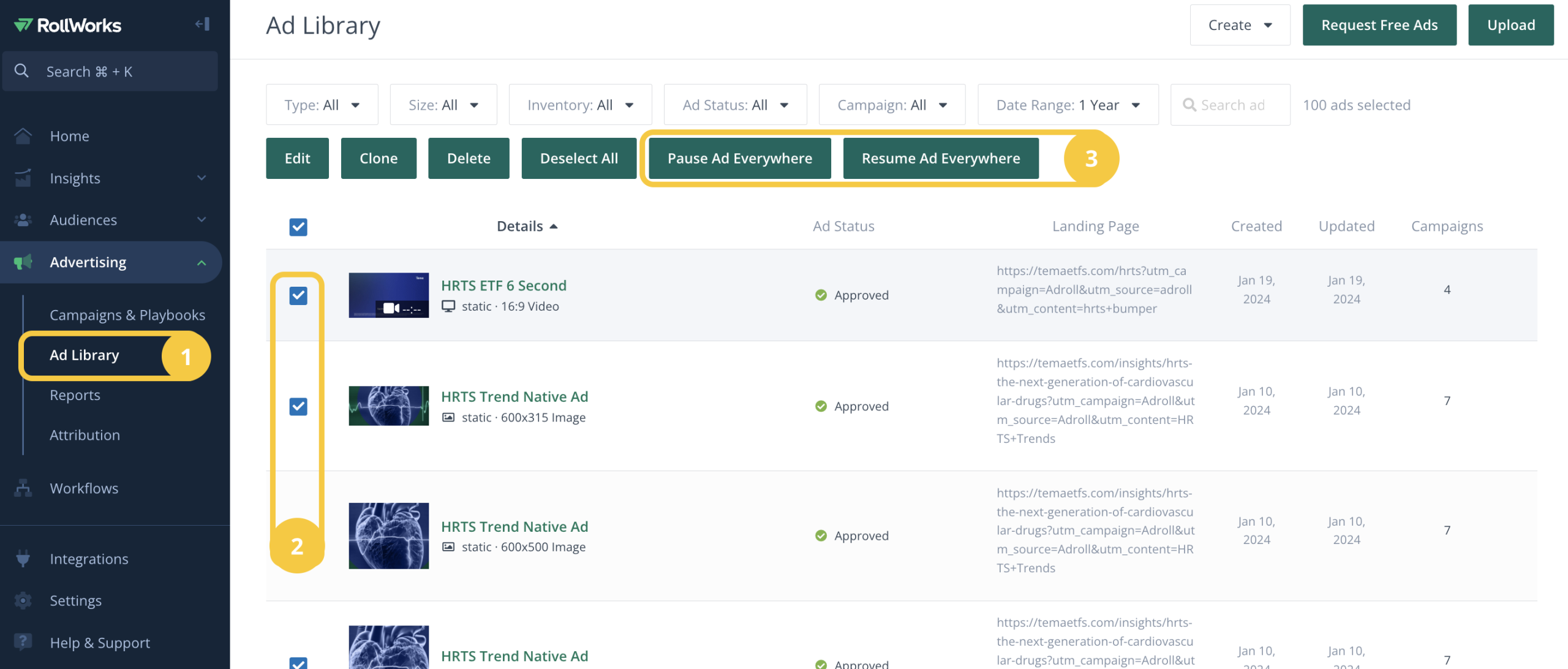Open the HRTS ETF 6 Second ad
Viewport: 1568px width, 669px height.
point(503,285)
